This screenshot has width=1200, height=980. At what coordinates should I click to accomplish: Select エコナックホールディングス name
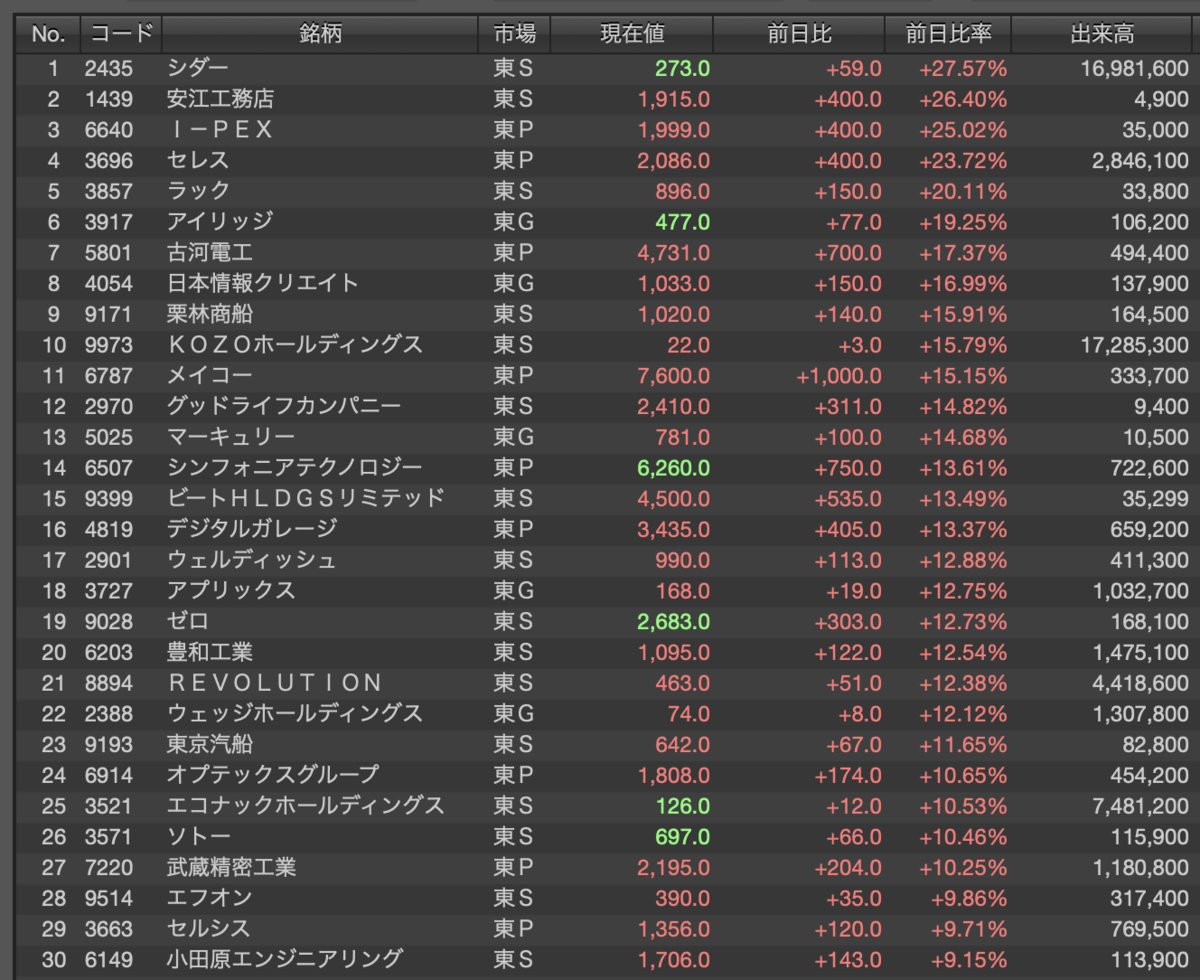306,806
